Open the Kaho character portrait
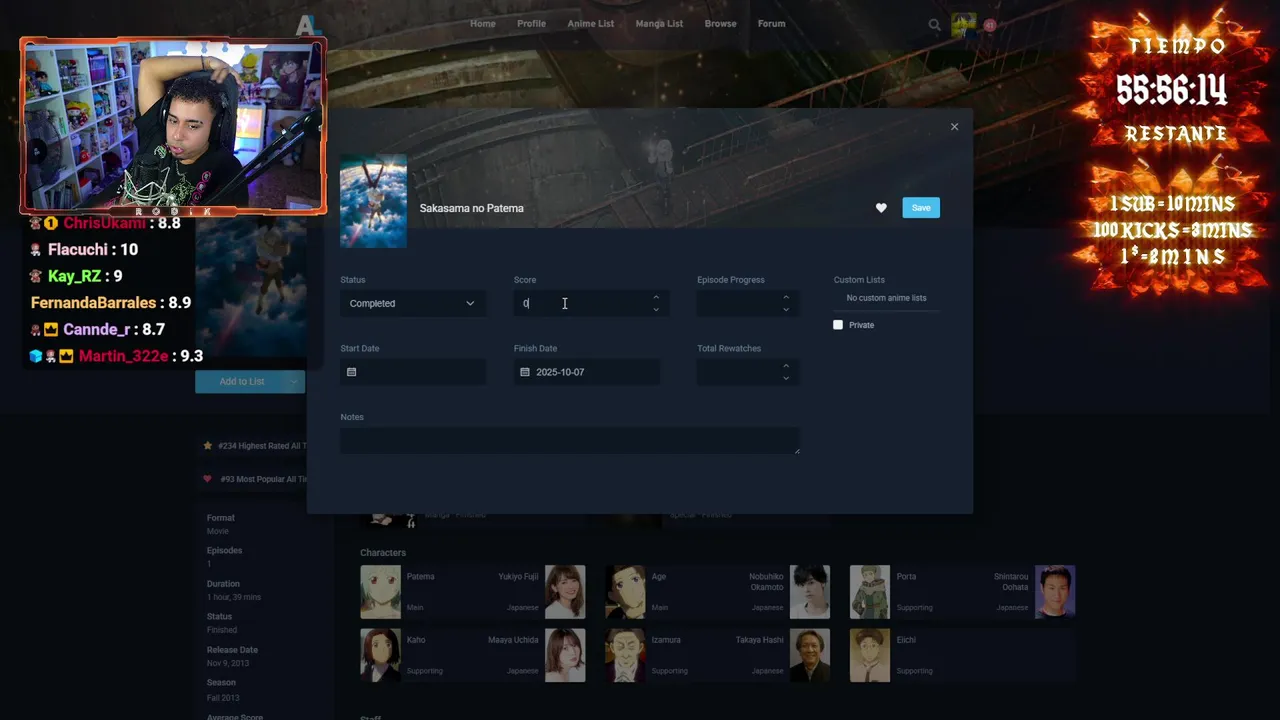 380,655
